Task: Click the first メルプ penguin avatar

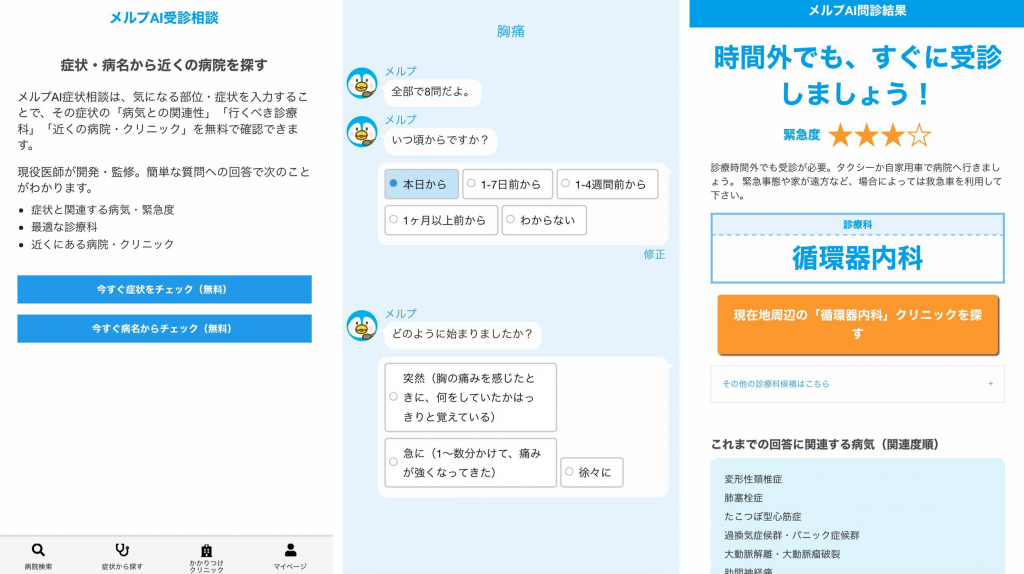Action: tap(362, 84)
